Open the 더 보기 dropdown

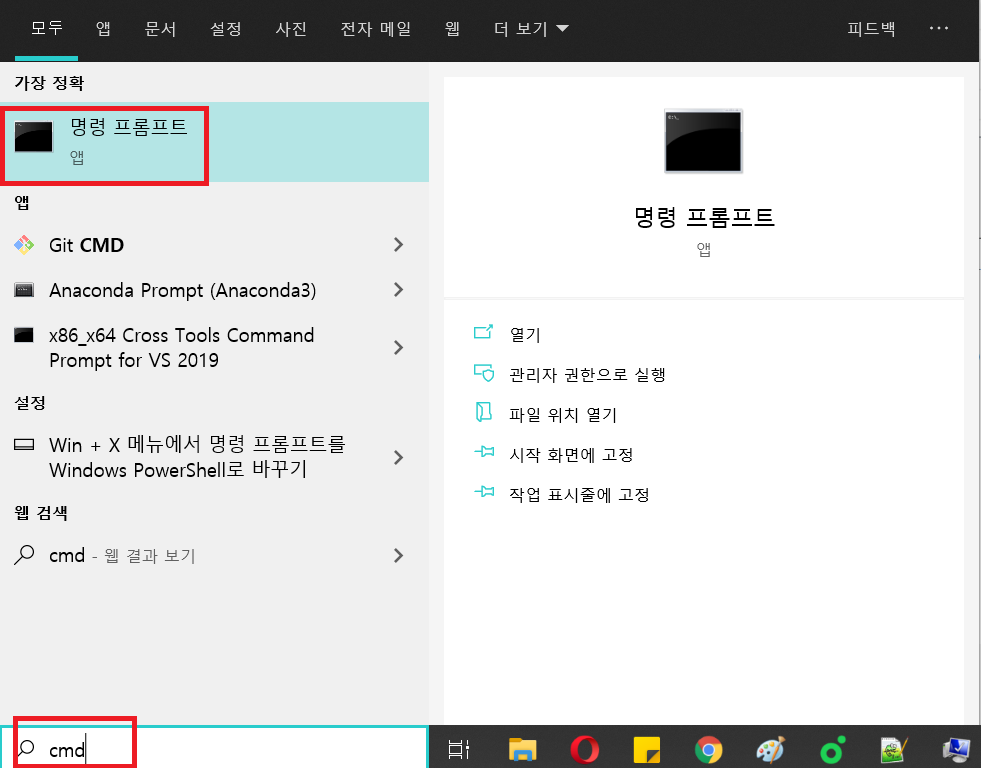click(531, 29)
